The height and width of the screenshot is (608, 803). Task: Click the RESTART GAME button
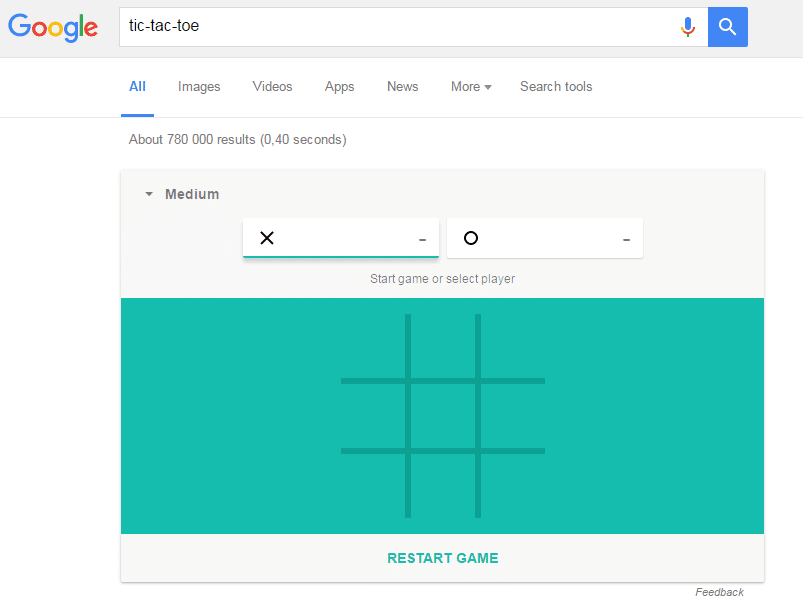[442, 558]
